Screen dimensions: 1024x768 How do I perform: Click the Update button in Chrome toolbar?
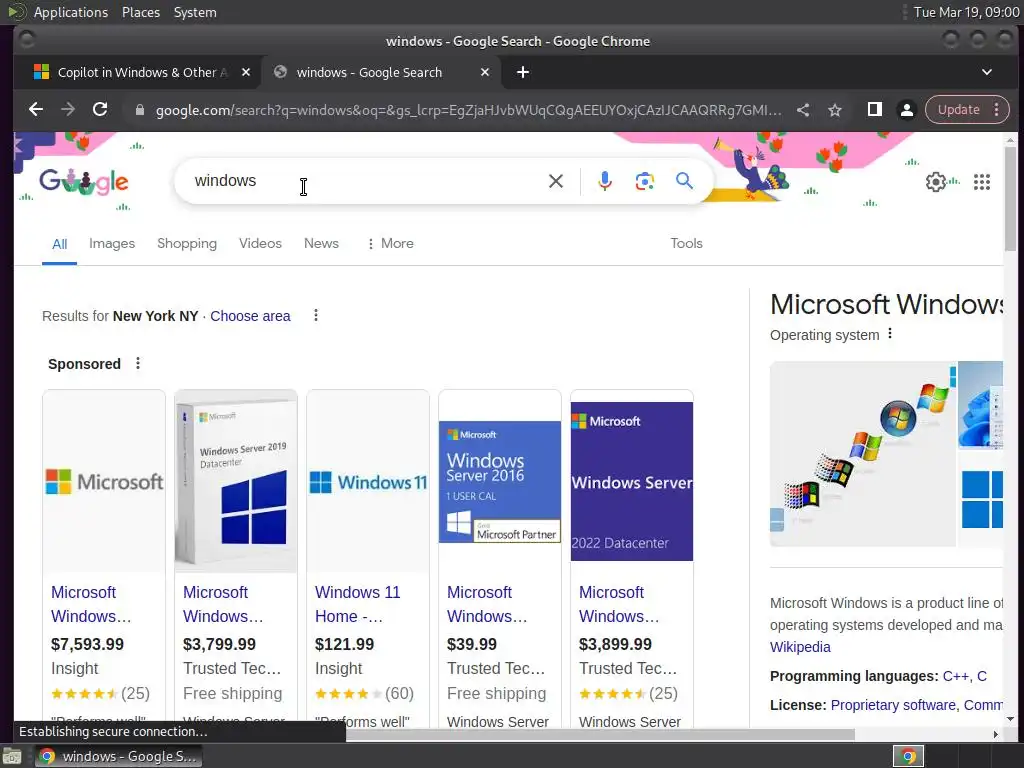tap(958, 110)
